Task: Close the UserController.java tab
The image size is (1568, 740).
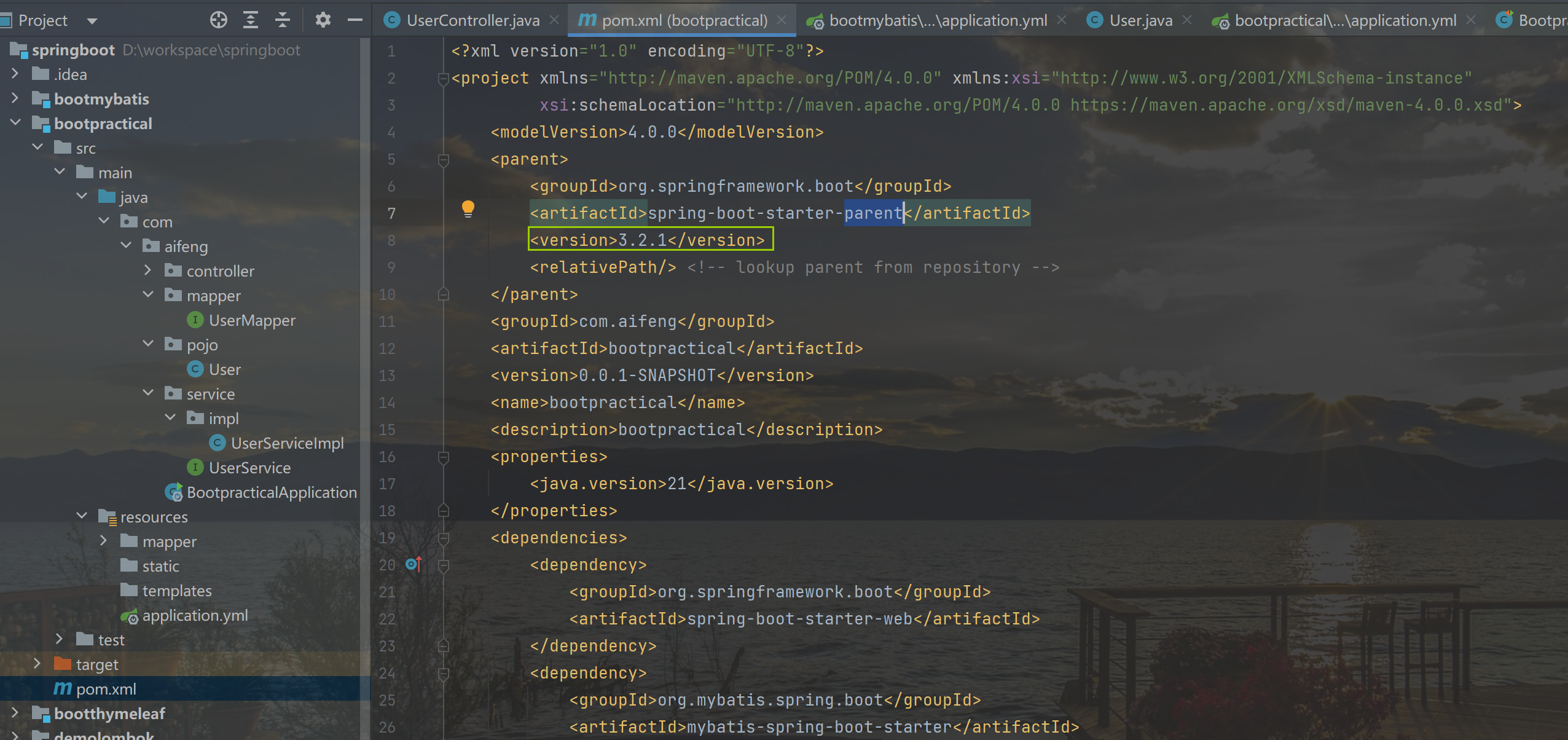Action: 554,20
